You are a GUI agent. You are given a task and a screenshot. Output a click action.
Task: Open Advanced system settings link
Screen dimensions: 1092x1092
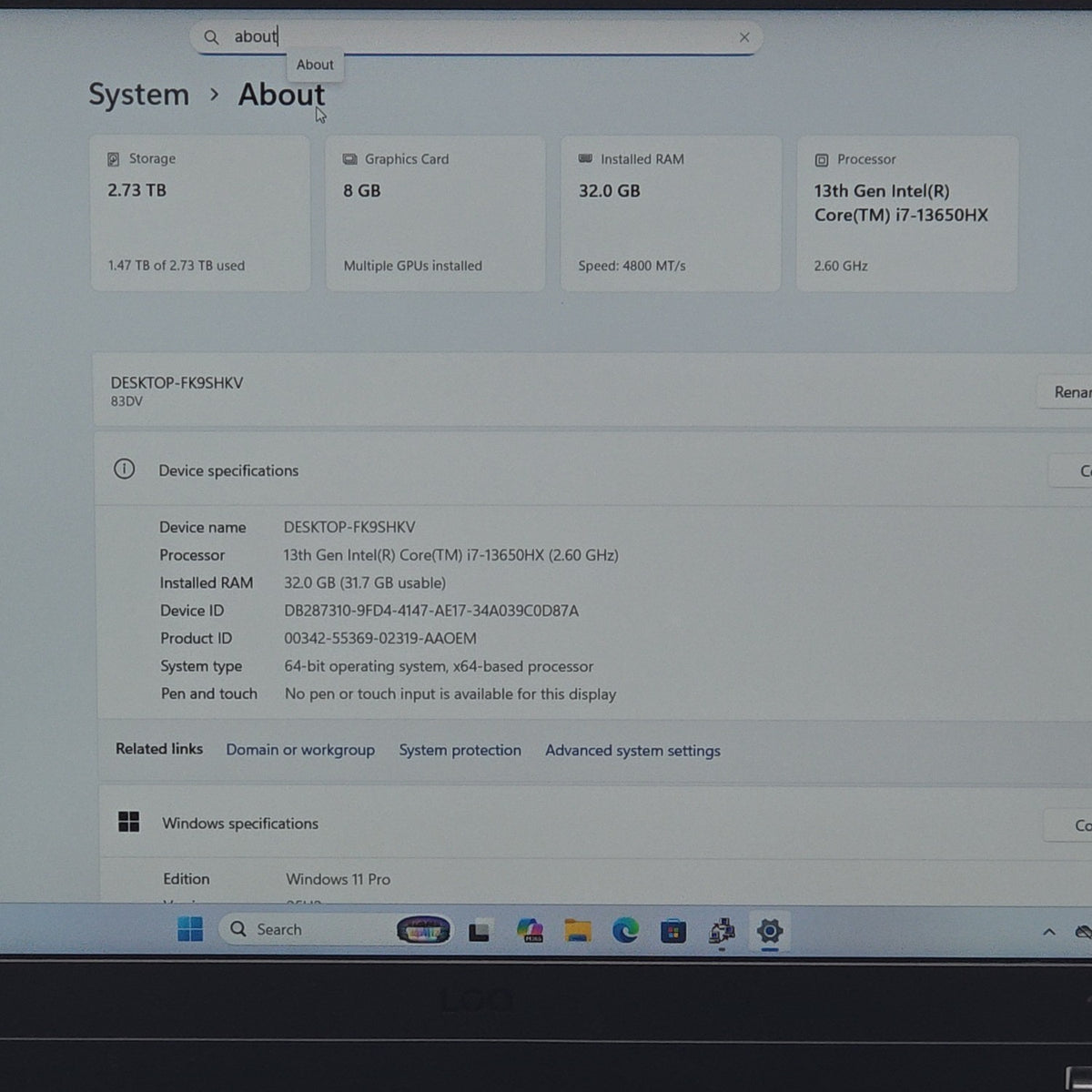632,751
